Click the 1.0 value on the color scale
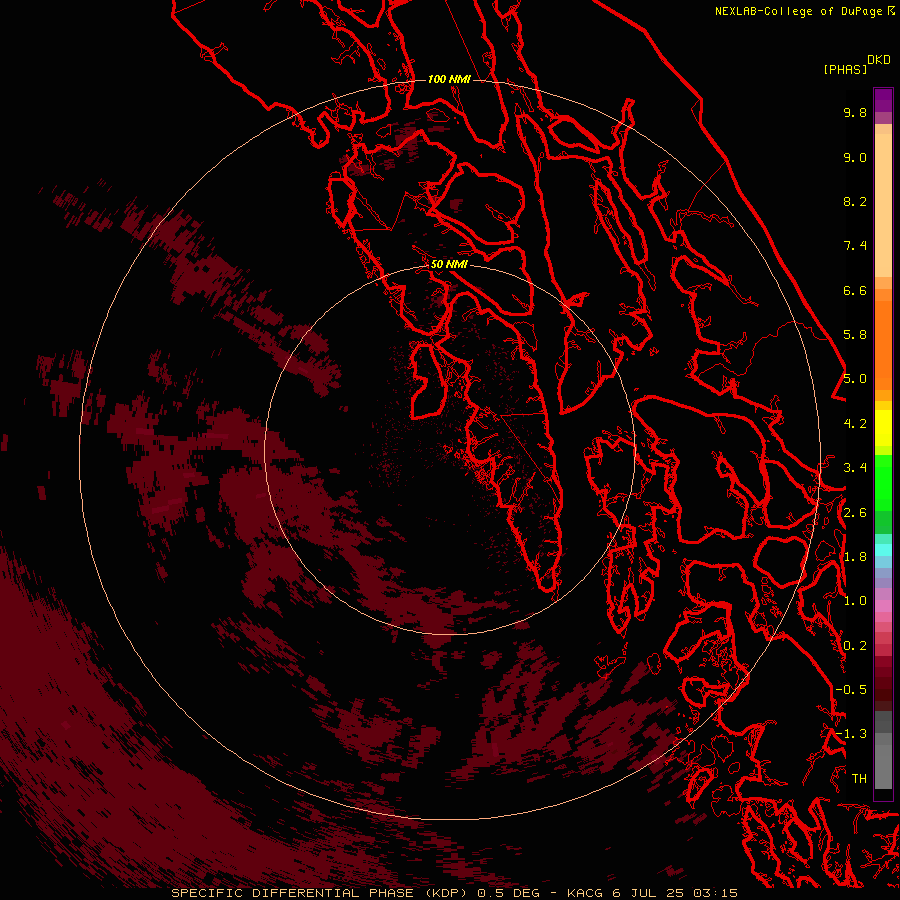Image resolution: width=900 pixels, height=900 pixels. (855, 601)
